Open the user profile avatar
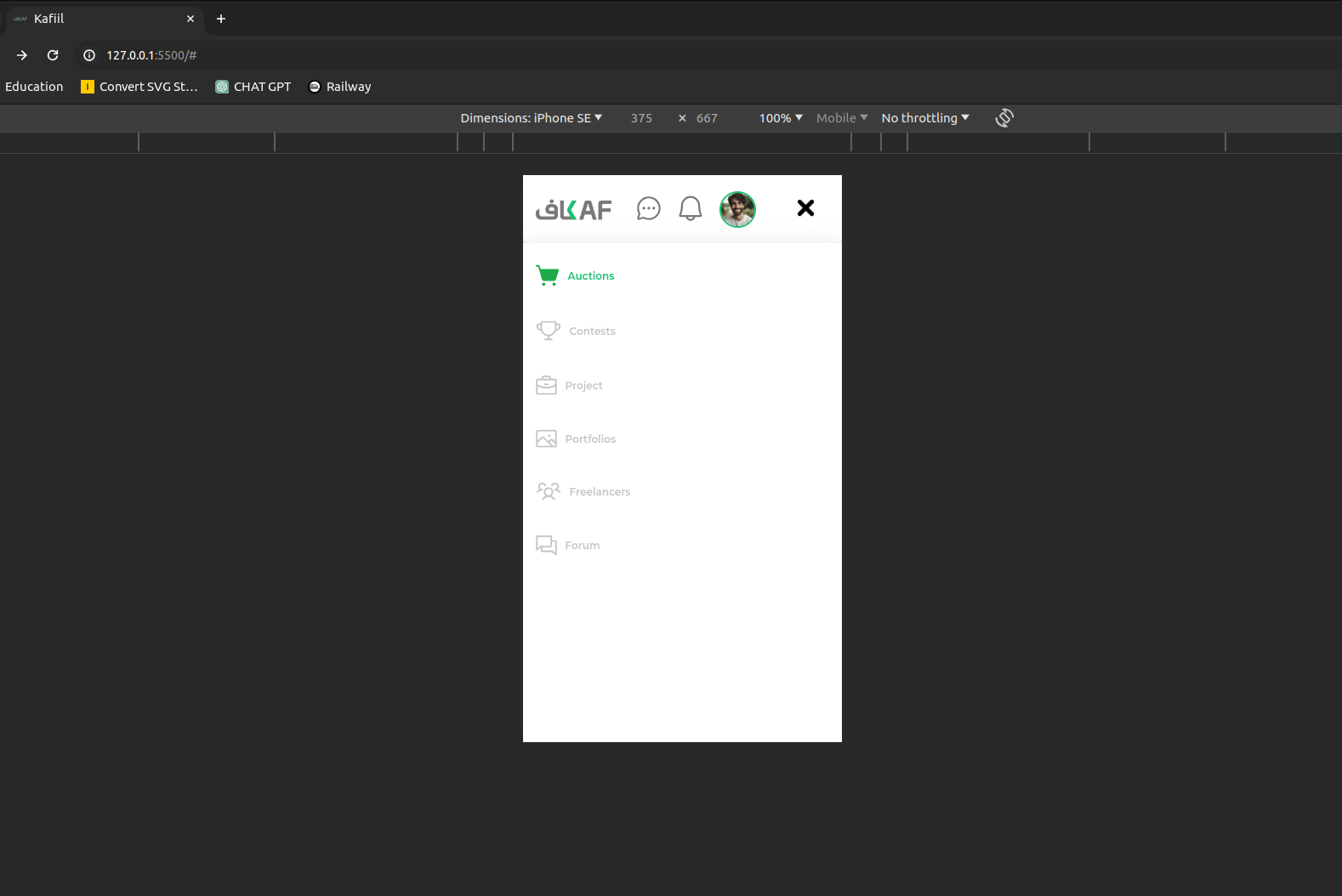This screenshot has width=1342, height=896. point(737,209)
